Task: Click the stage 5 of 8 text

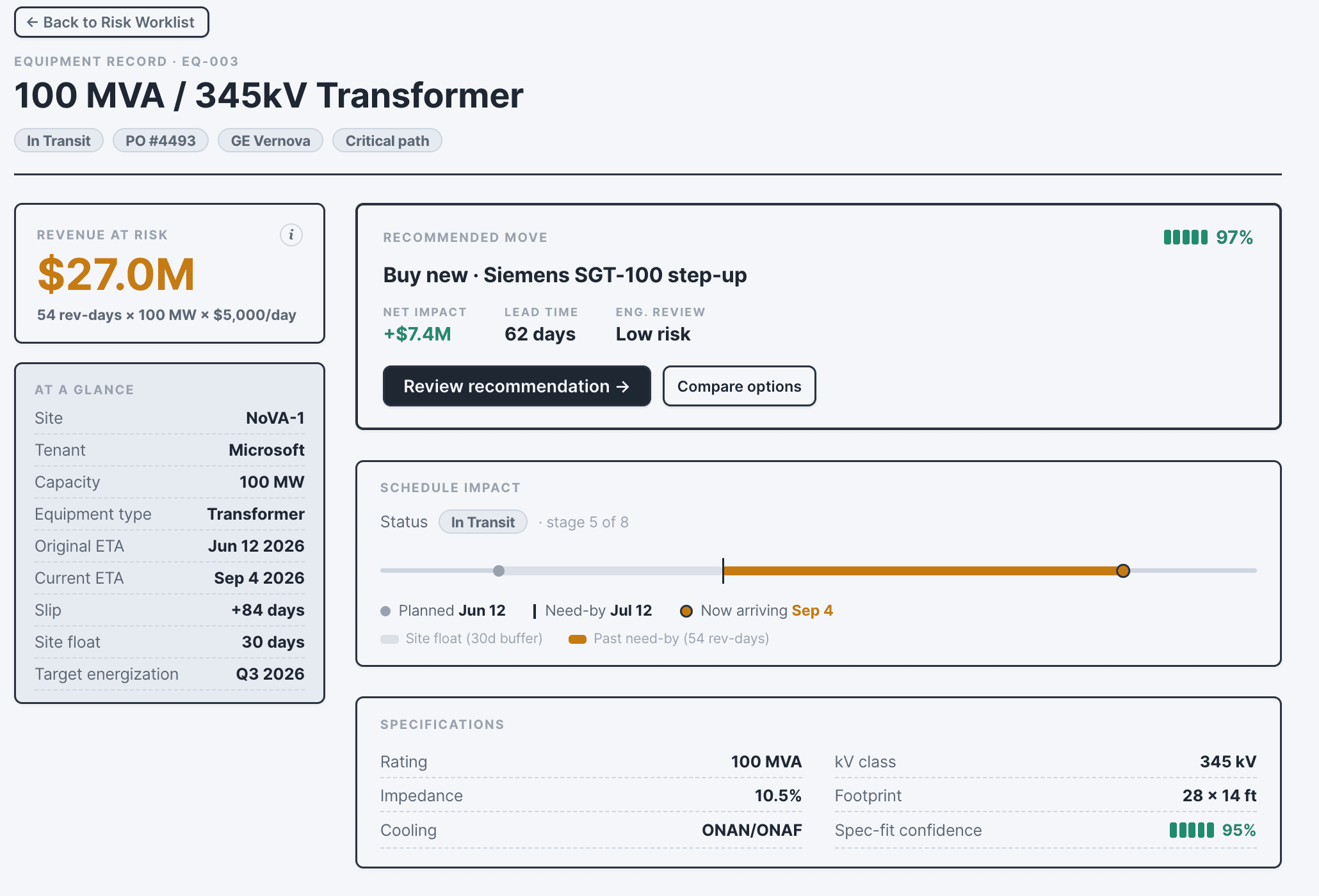Action: (x=587, y=522)
